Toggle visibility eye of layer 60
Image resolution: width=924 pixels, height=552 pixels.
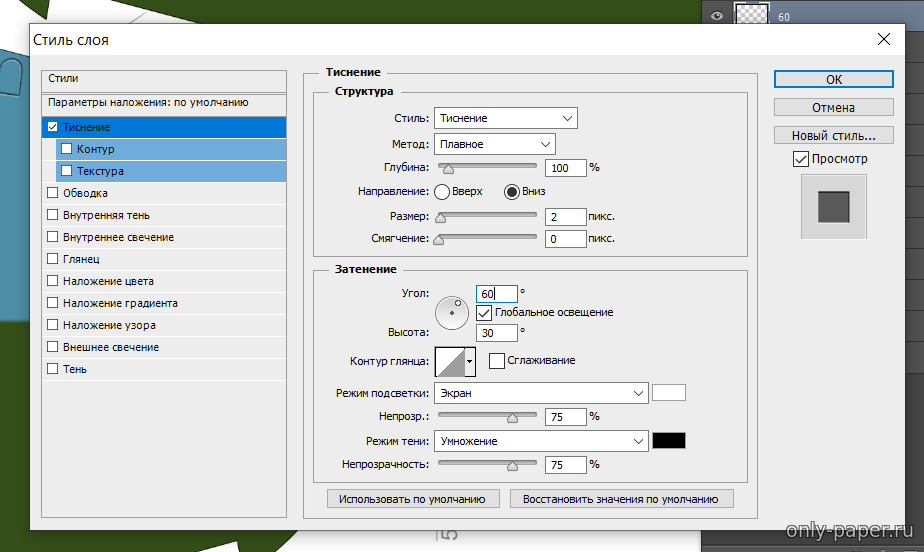pyautogui.click(x=716, y=15)
